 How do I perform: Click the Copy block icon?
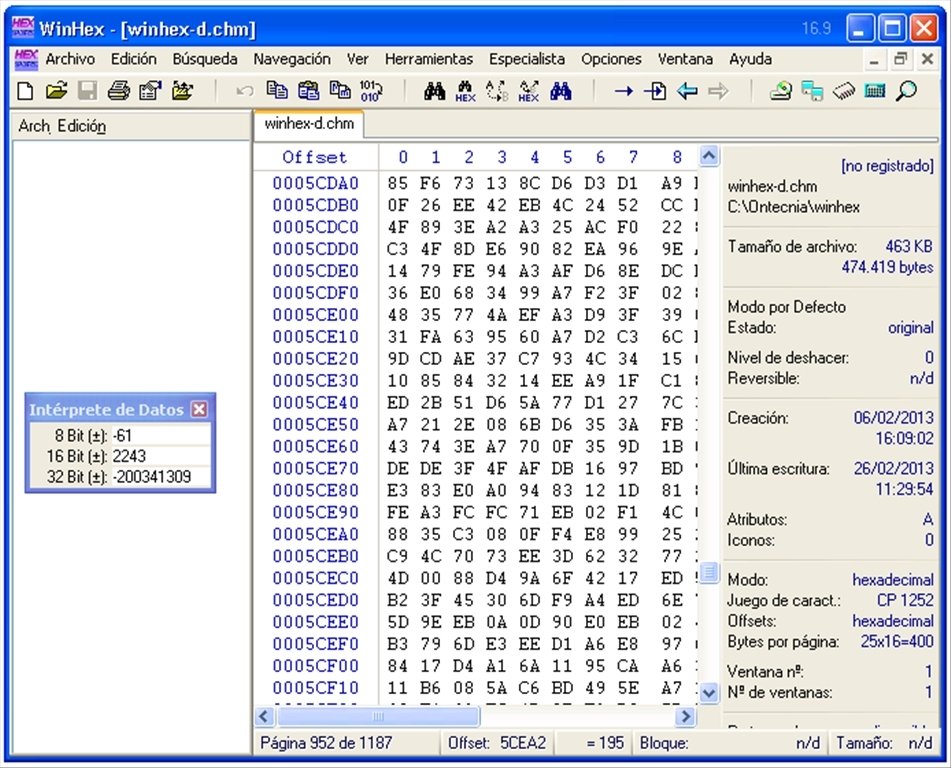click(x=277, y=91)
